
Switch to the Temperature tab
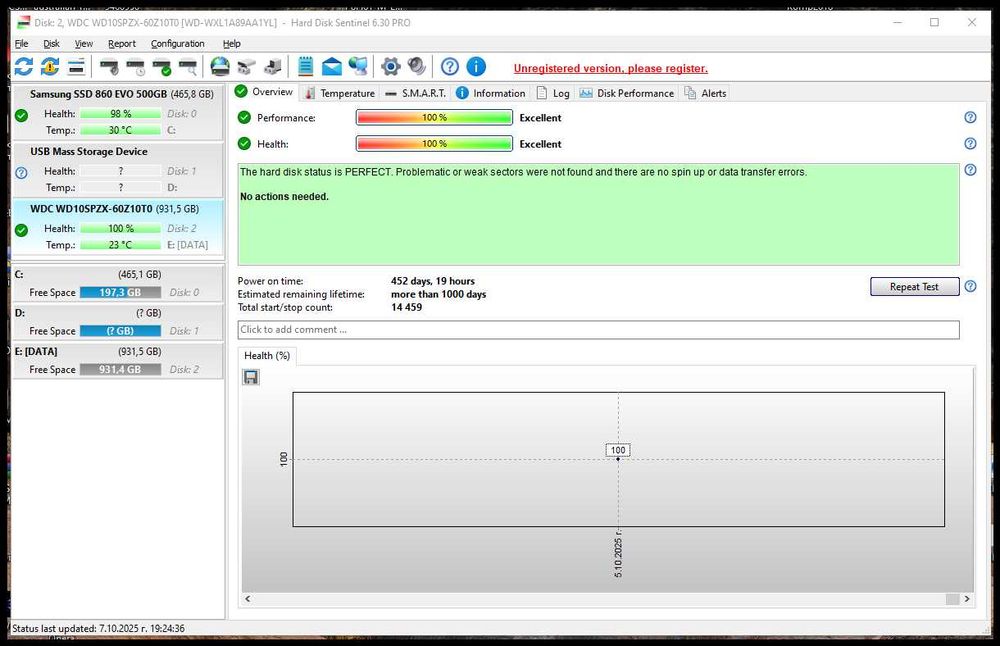(340, 93)
